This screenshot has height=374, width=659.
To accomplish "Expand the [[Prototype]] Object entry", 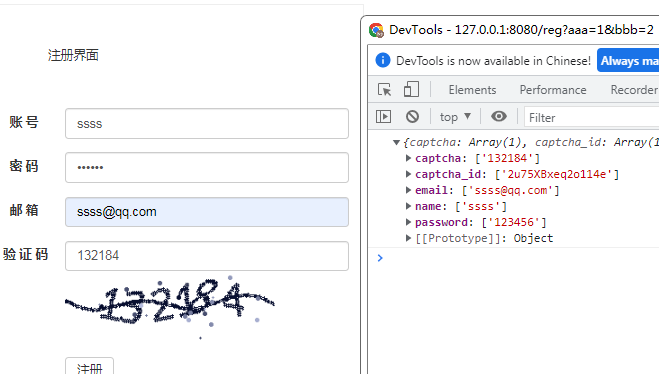I will 408,238.
